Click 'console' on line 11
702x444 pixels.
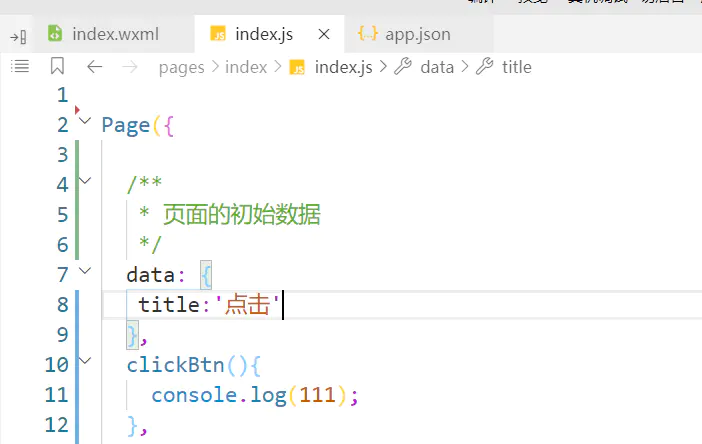pos(194,395)
